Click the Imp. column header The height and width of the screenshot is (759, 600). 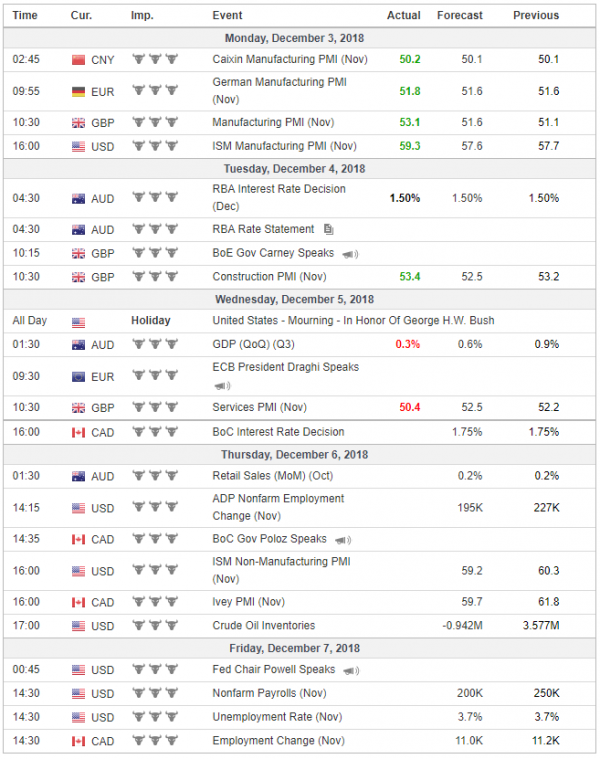point(142,15)
